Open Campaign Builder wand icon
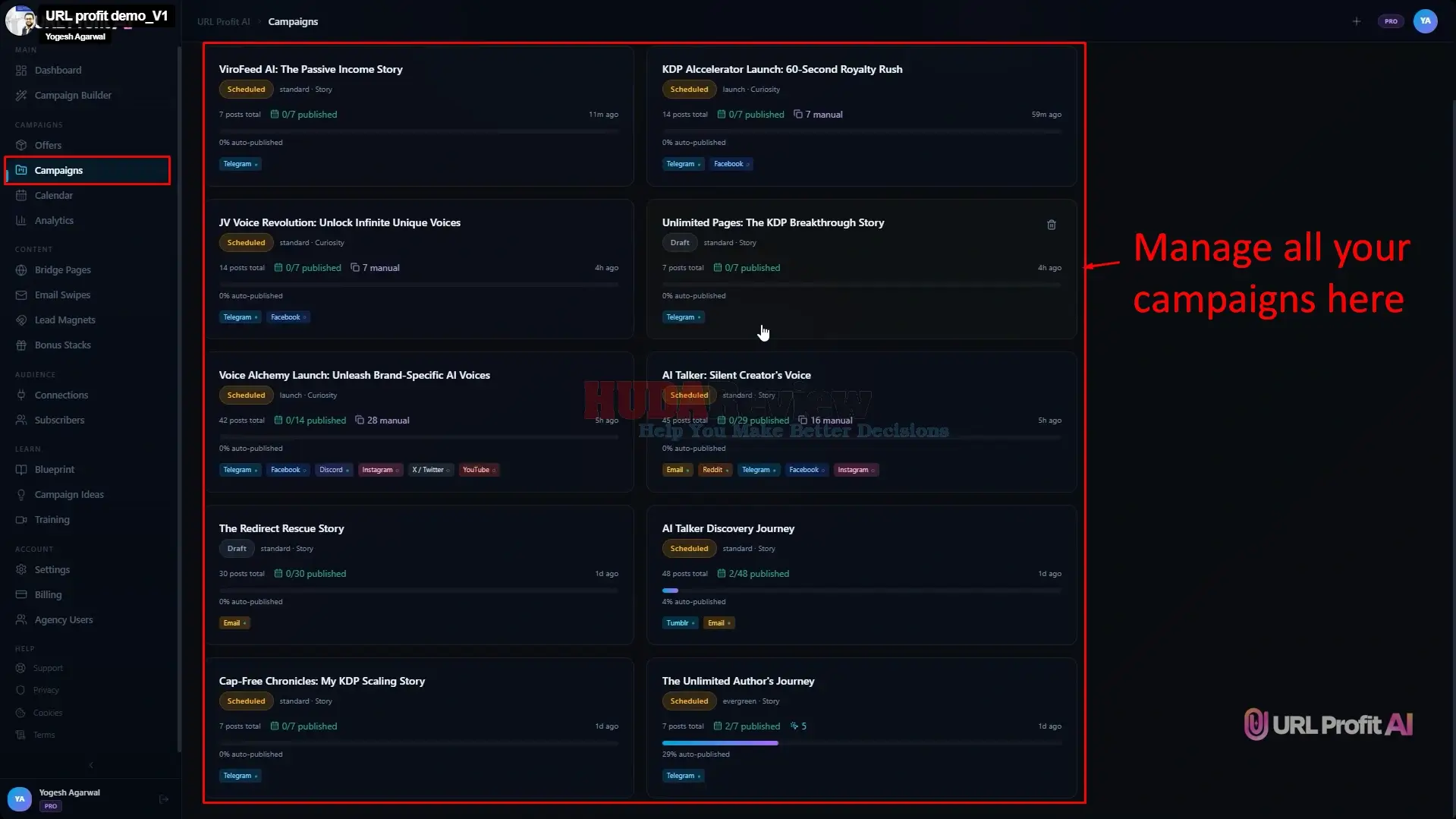 [21, 95]
